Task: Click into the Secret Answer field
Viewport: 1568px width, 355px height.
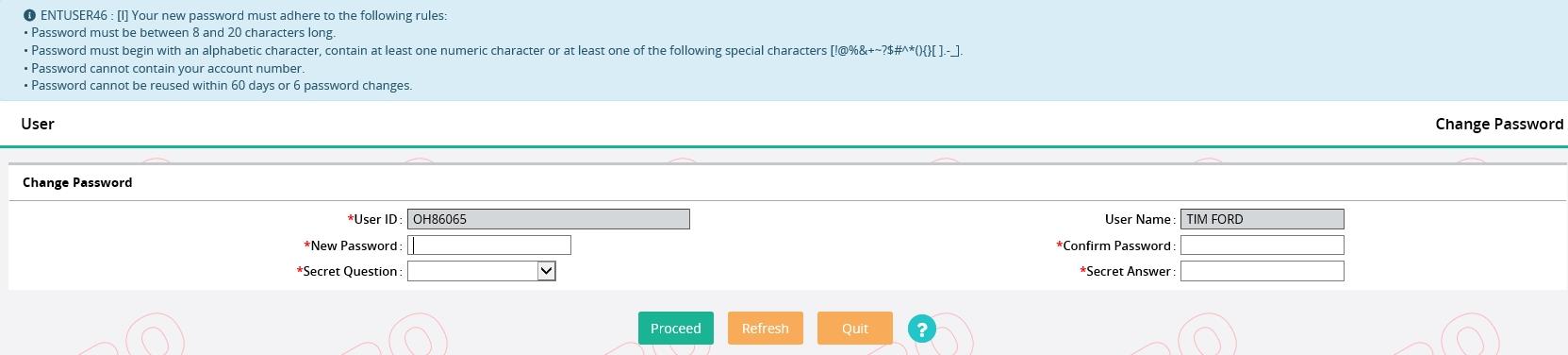Action: pyautogui.click(x=1262, y=271)
